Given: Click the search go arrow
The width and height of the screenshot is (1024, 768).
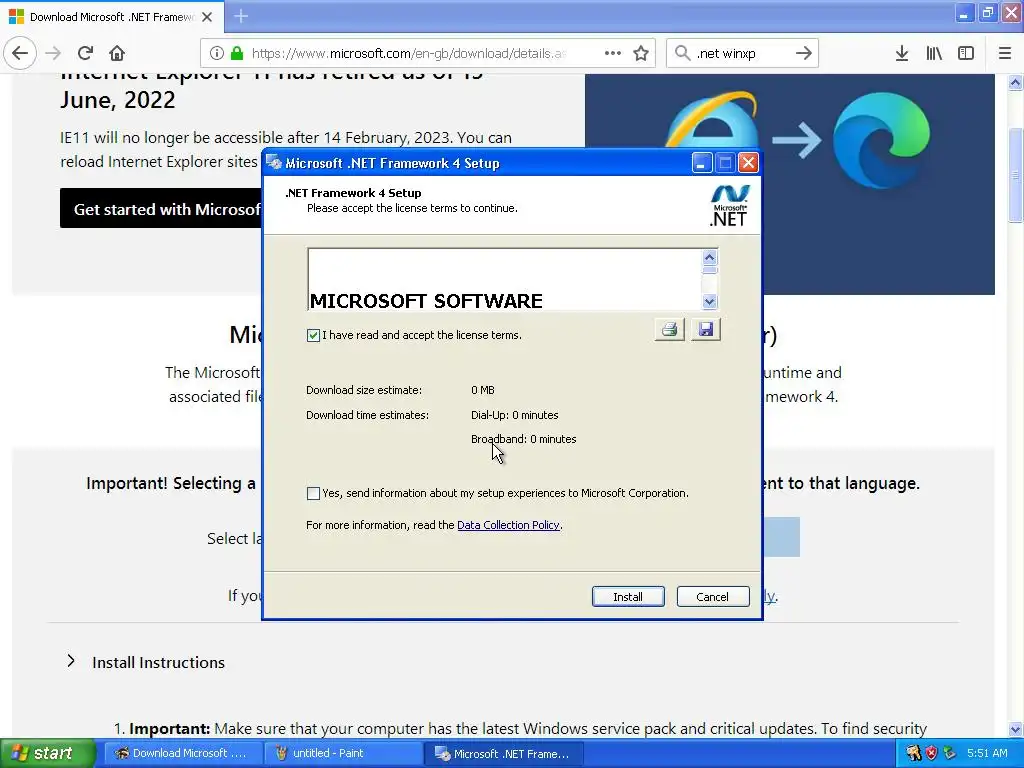Looking at the screenshot, I should (804, 54).
